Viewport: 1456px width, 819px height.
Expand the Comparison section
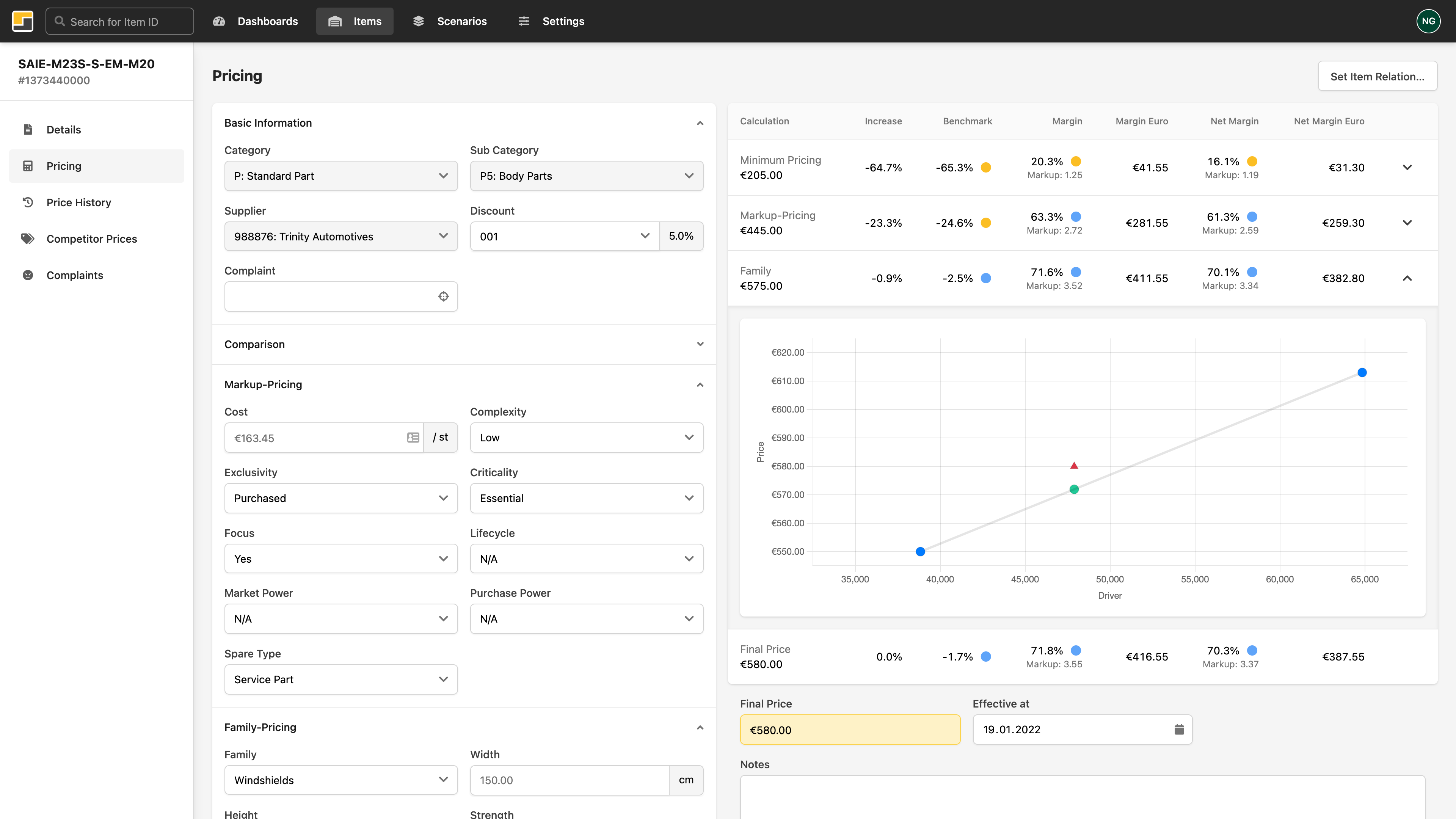click(x=700, y=344)
